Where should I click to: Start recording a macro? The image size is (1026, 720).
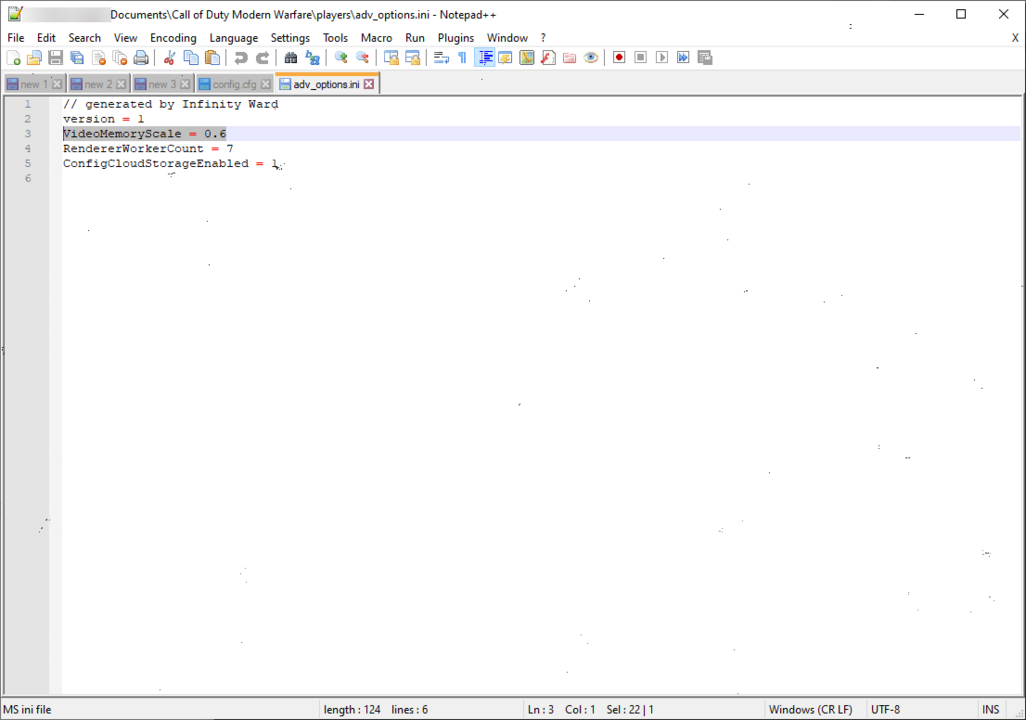(618, 57)
